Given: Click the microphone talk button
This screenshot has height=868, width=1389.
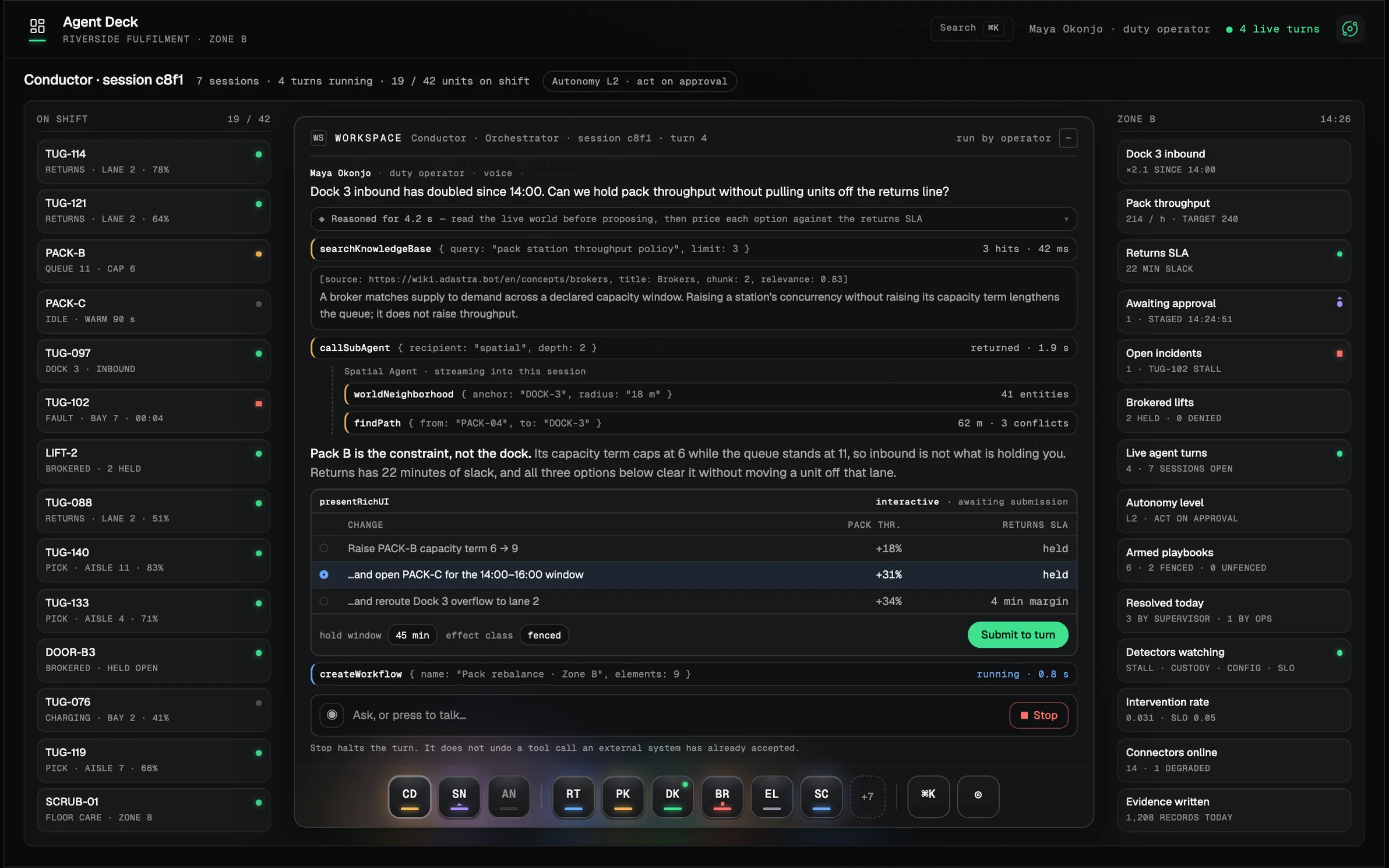Looking at the screenshot, I should [x=332, y=714].
